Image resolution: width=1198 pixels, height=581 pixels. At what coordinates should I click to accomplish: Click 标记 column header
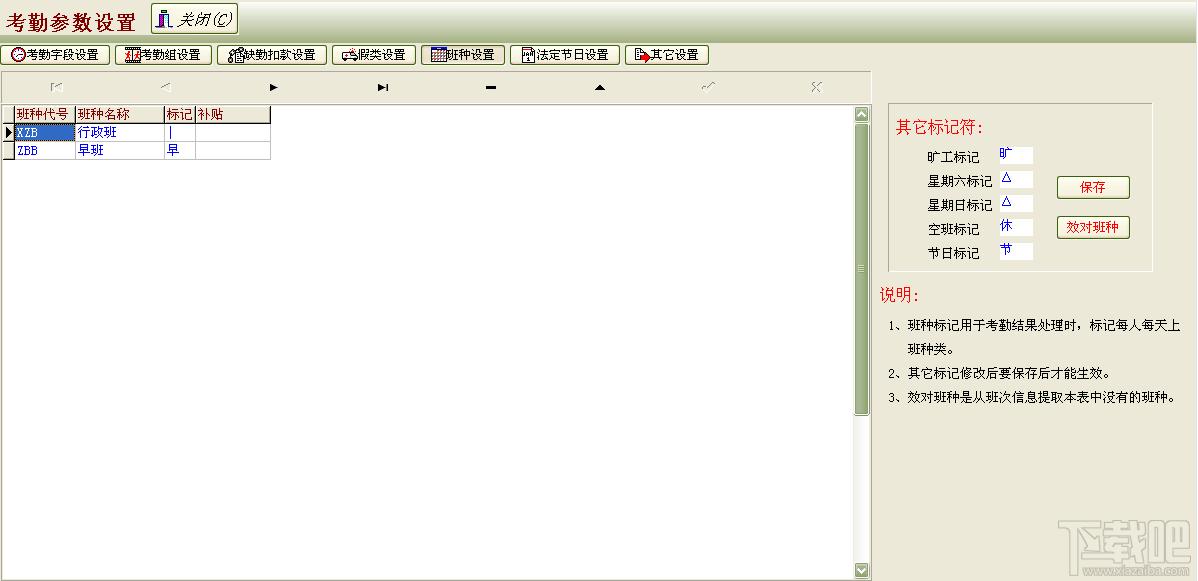[180, 115]
